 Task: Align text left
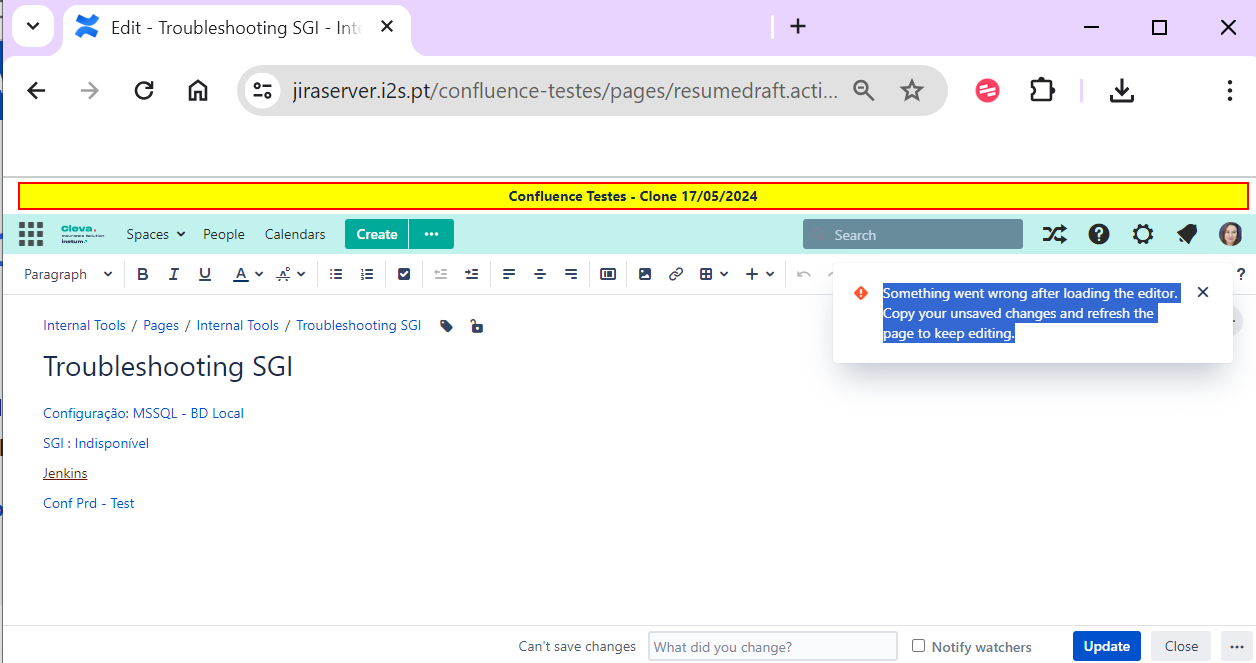tap(509, 274)
